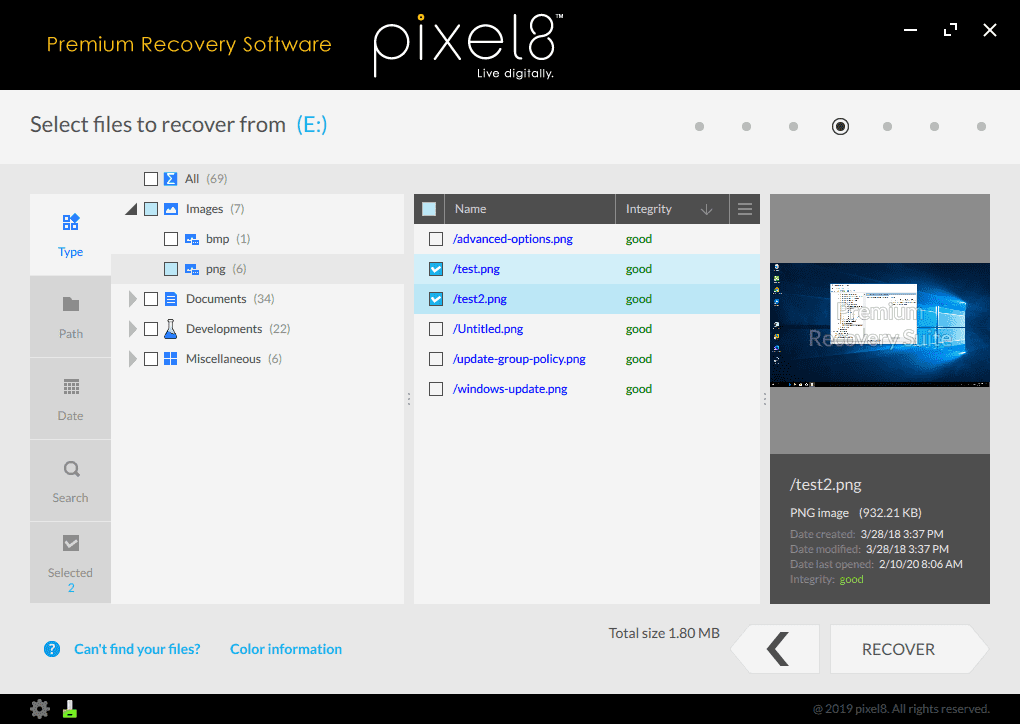This screenshot has height=724, width=1020.
Task: Expand the Developments tree node
Action: [x=133, y=328]
